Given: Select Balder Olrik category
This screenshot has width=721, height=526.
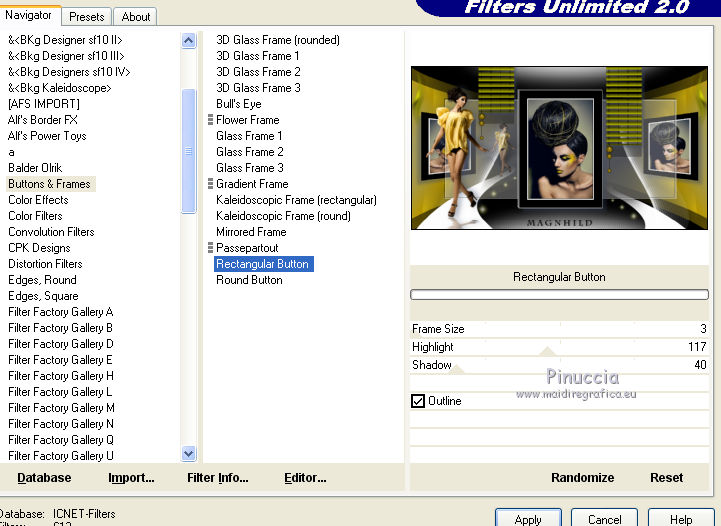Looking at the screenshot, I should [35, 168].
